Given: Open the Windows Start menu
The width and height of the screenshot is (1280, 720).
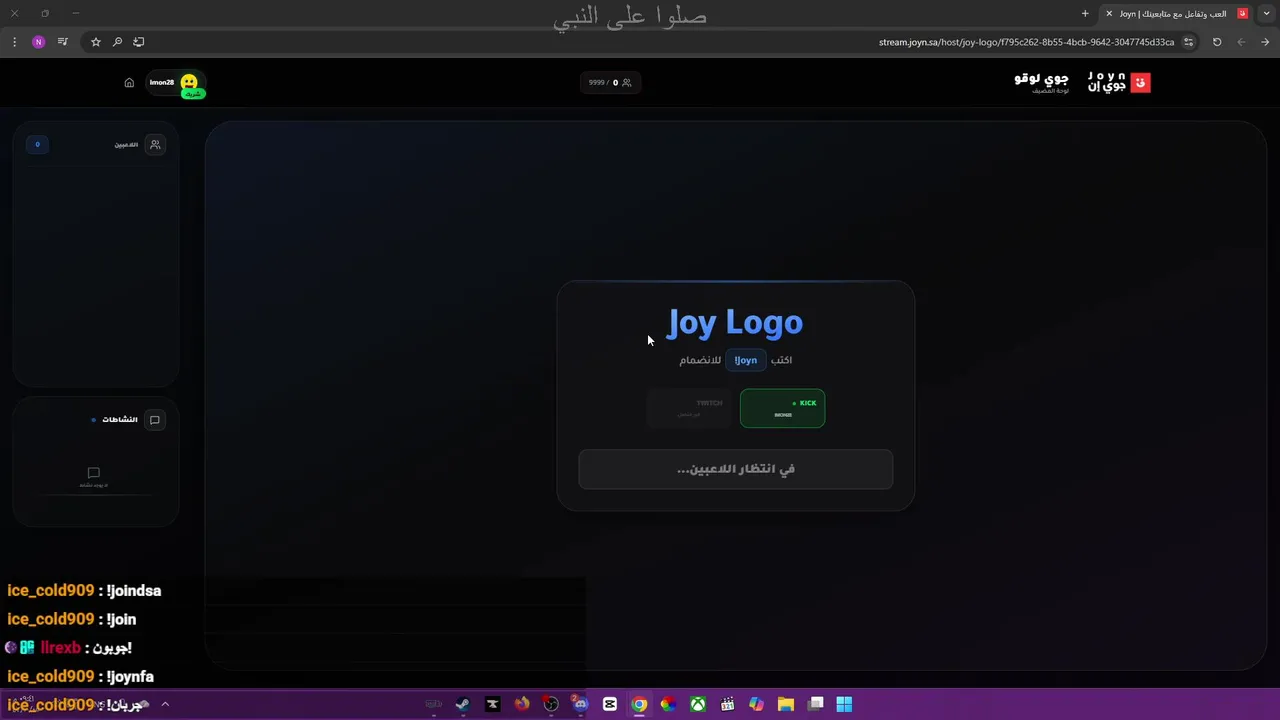Looking at the screenshot, I should point(845,704).
